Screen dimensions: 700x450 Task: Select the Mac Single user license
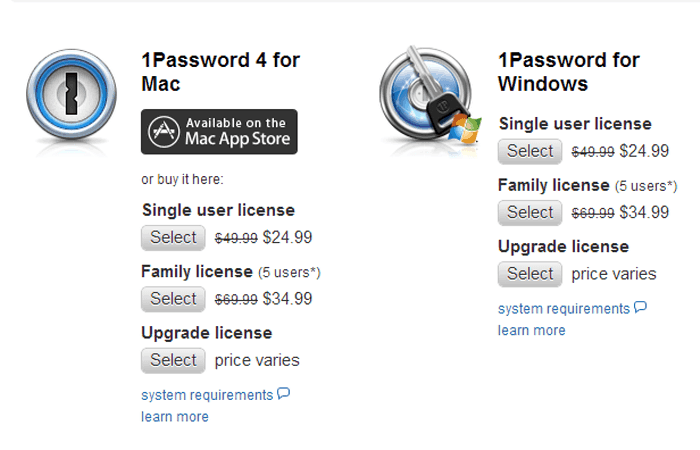pyautogui.click(x=173, y=237)
